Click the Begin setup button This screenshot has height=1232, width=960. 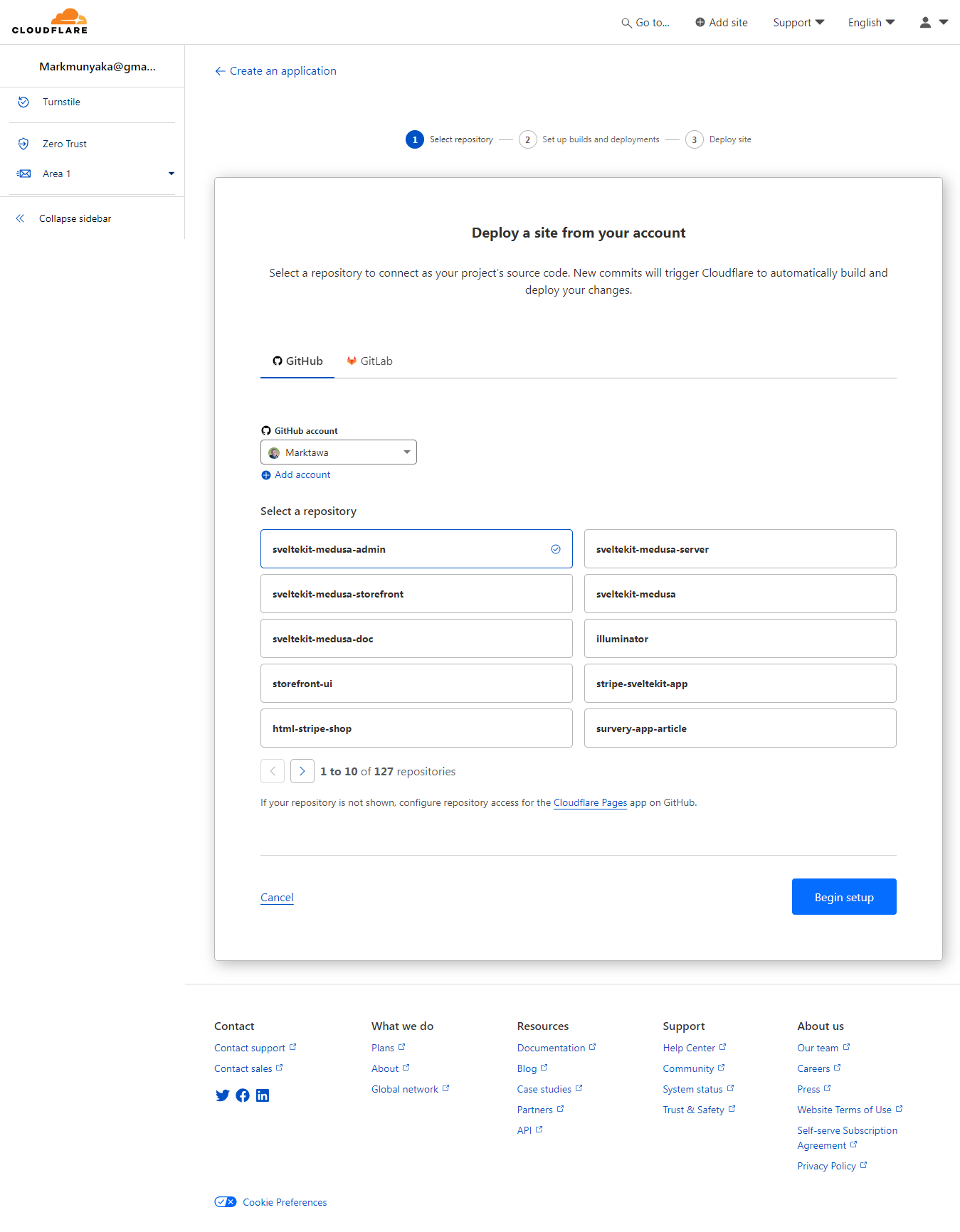click(x=844, y=897)
